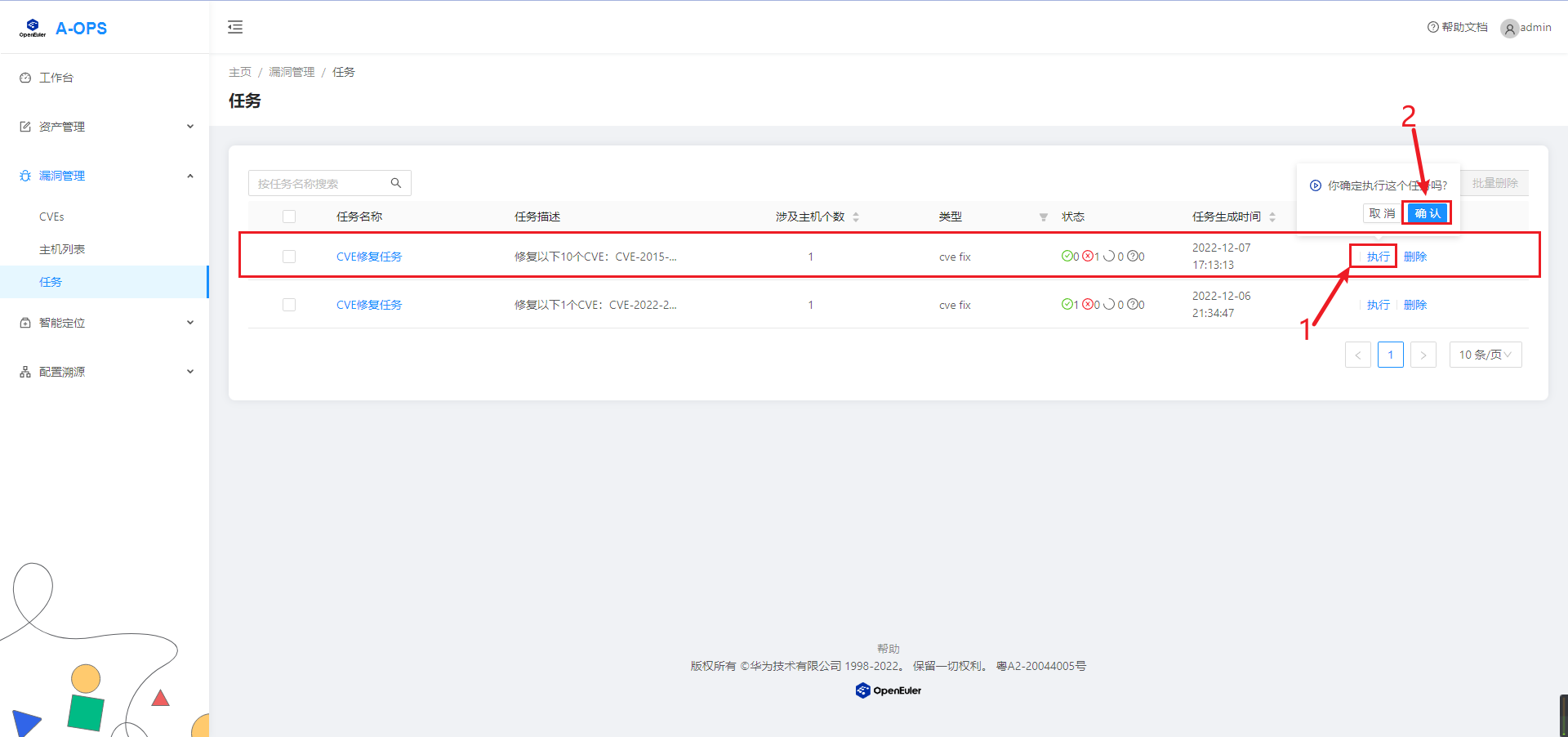The image size is (1568, 737).
Task: Go to 主机列表 in the sidebar
Action: 62,249
